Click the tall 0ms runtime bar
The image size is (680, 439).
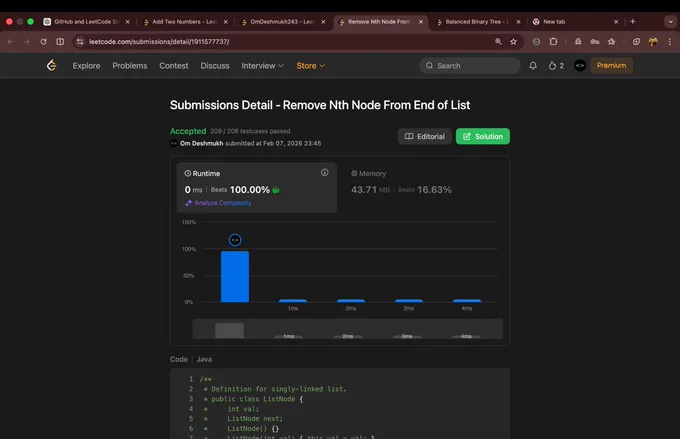point(235,276)
